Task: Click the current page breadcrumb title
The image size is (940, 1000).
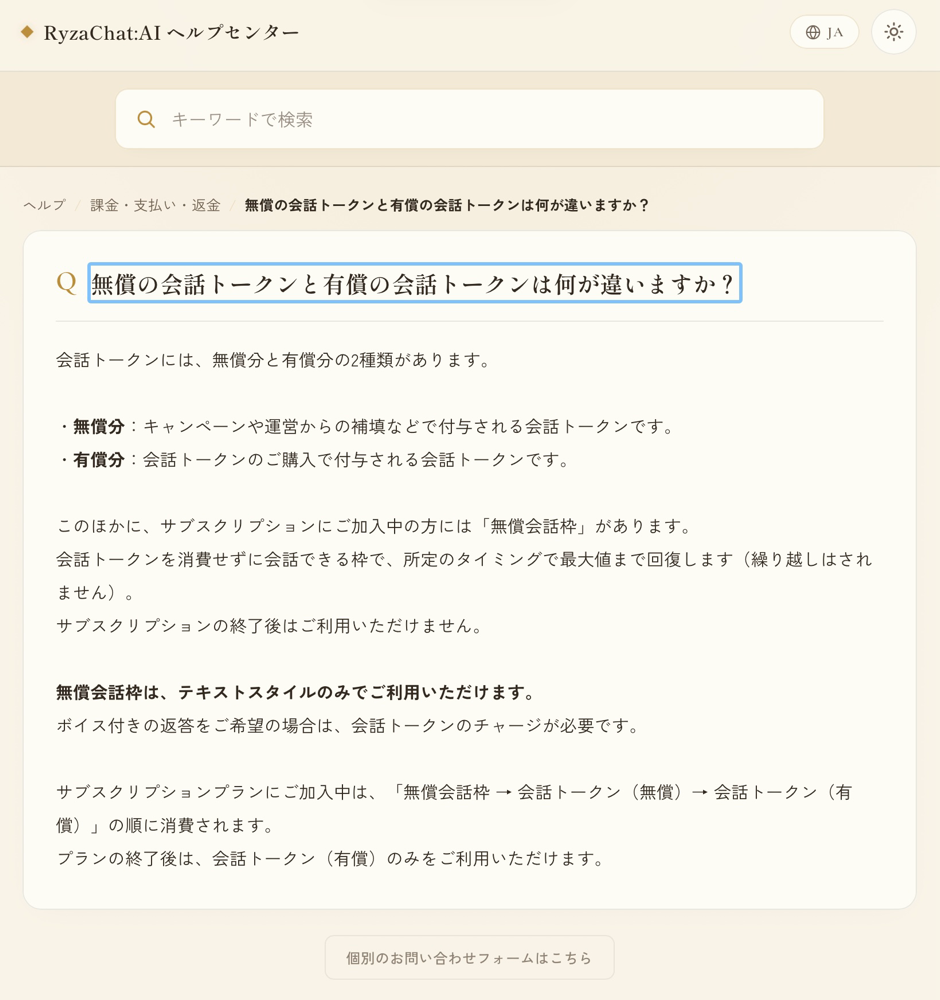Action: [x=446, y=205]
